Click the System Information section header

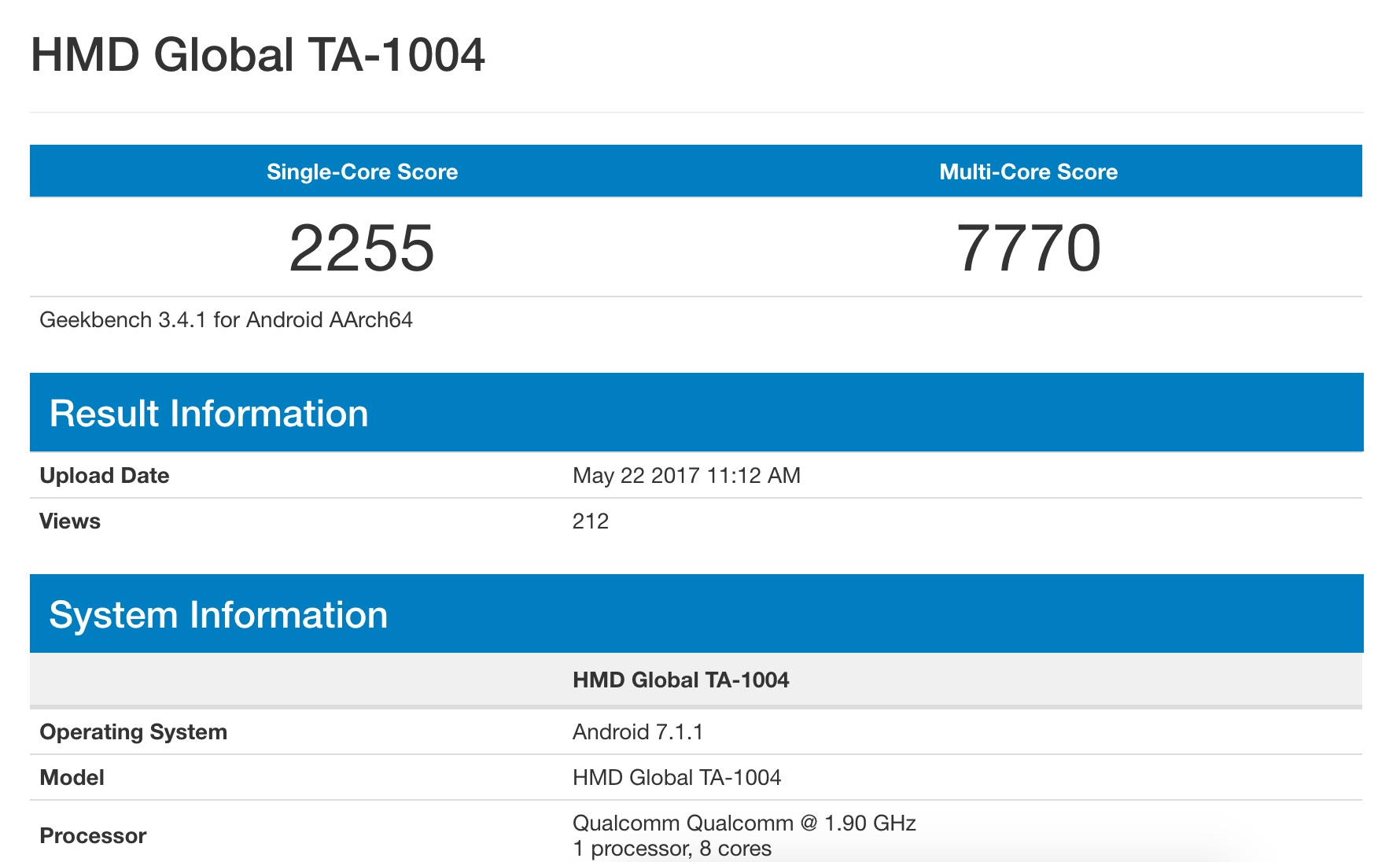[x=218, y=615]
